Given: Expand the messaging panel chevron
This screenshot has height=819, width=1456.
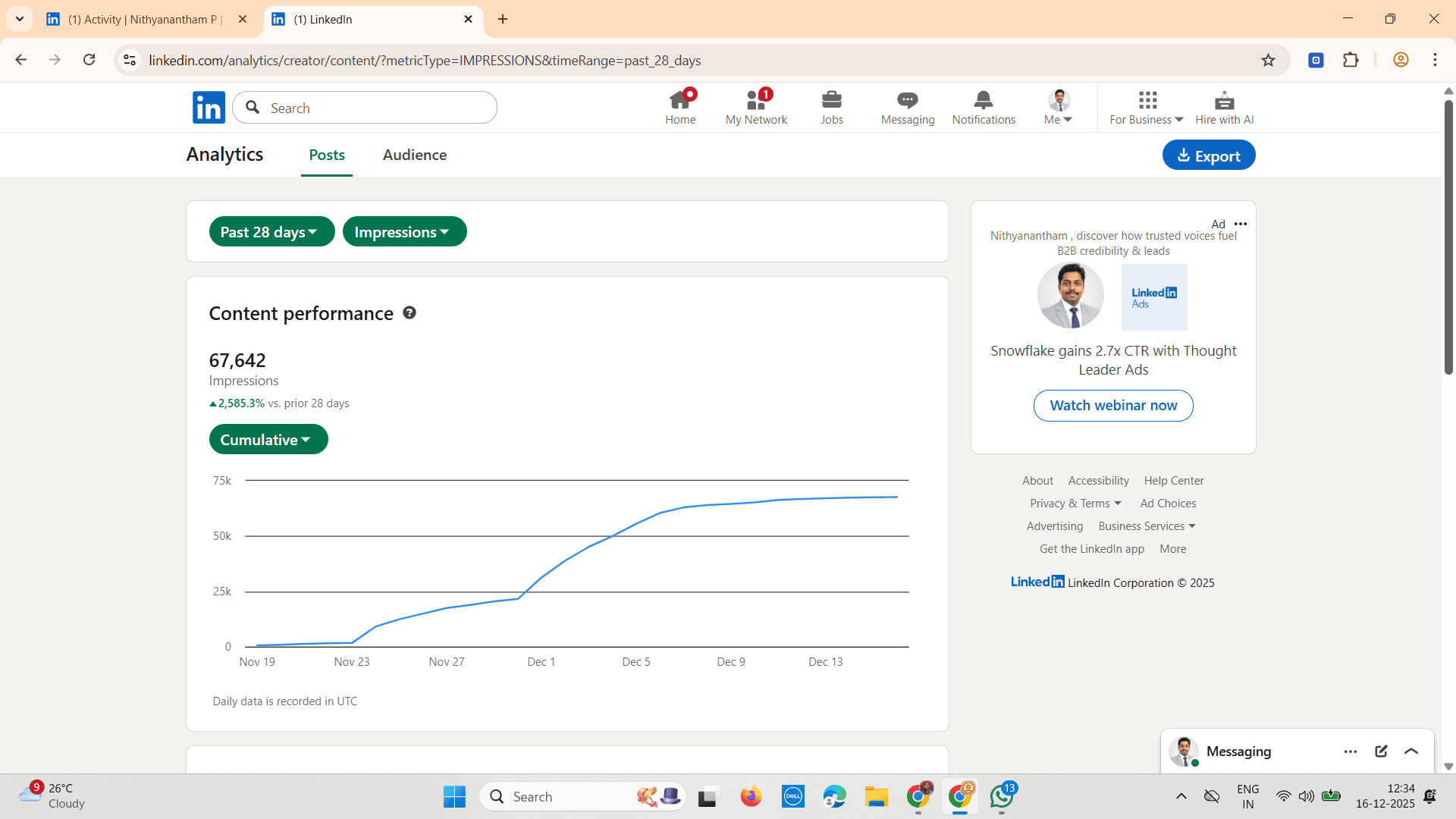Looking at the screenshot, I should (1411, 752).
